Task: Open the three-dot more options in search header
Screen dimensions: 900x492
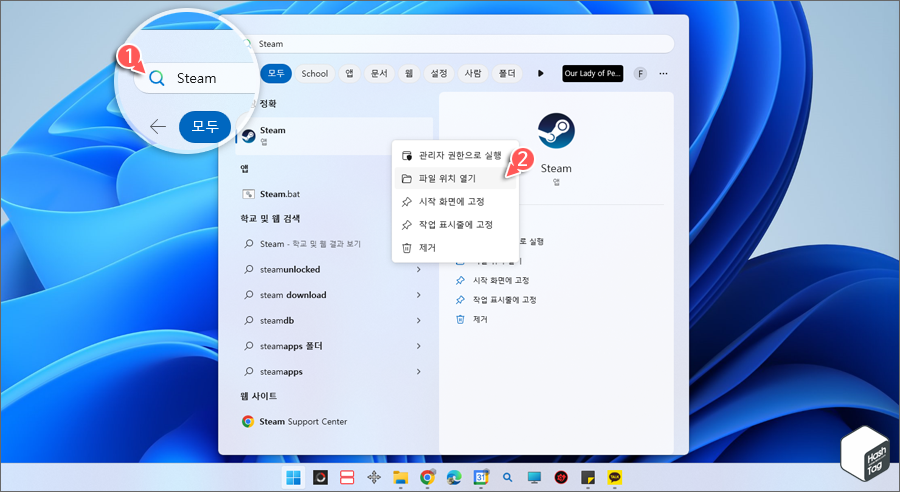Action: pyautogui.click(x=664, y=73)
